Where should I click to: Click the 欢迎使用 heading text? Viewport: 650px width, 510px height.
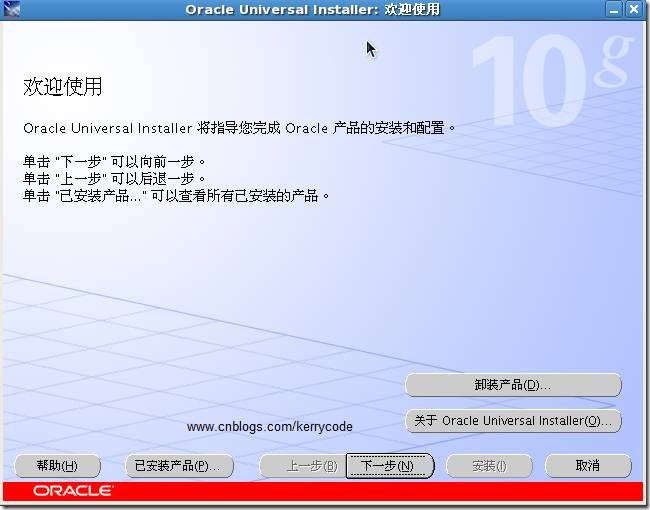click(x=63, y=87)
